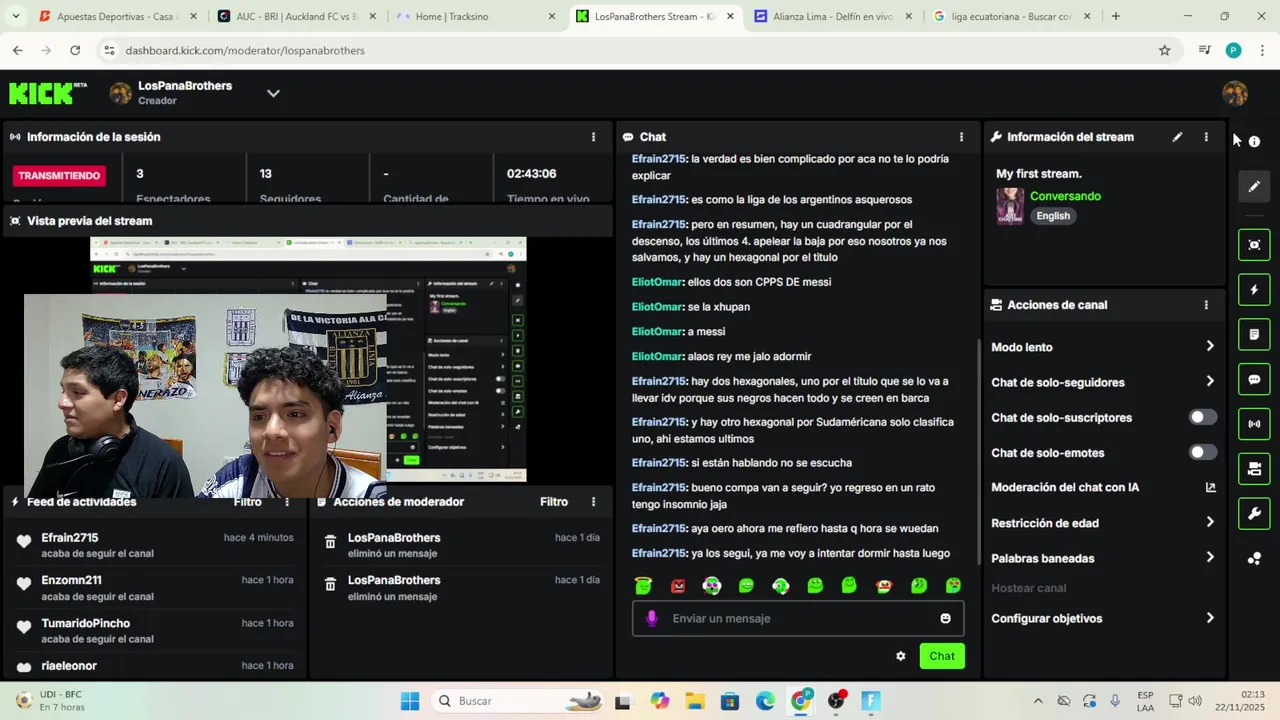Open chat settings gear icon
This screenshot has width=1280, height=720.
(x=900, y=656)
